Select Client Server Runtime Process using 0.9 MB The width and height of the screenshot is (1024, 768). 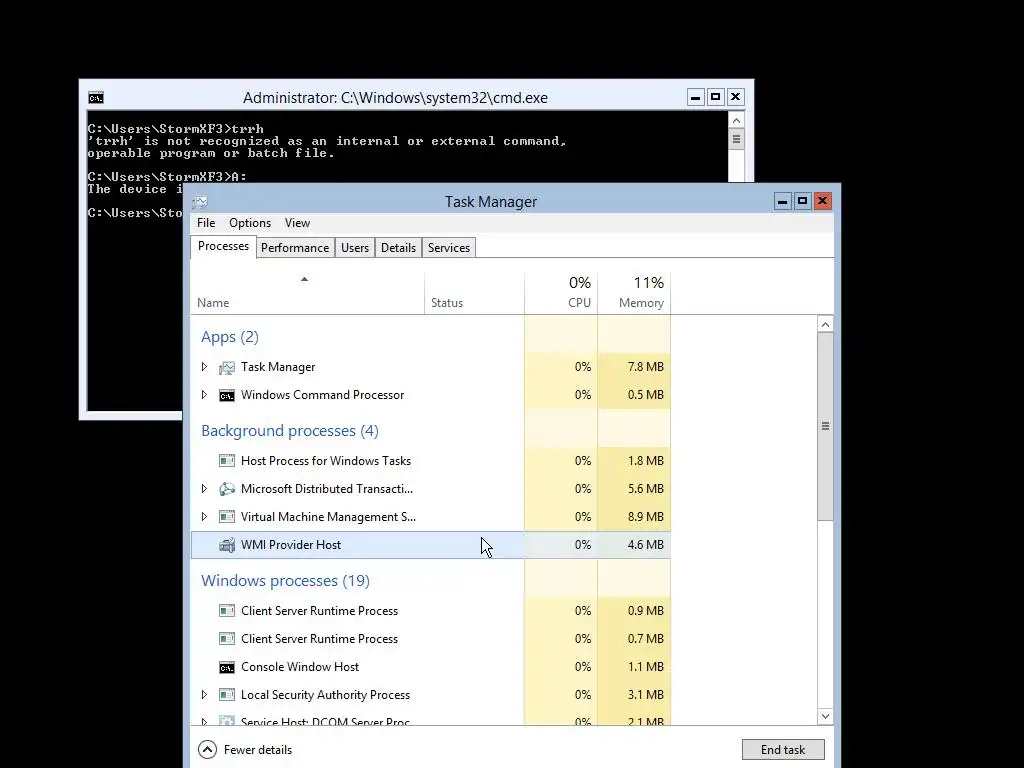430,611
